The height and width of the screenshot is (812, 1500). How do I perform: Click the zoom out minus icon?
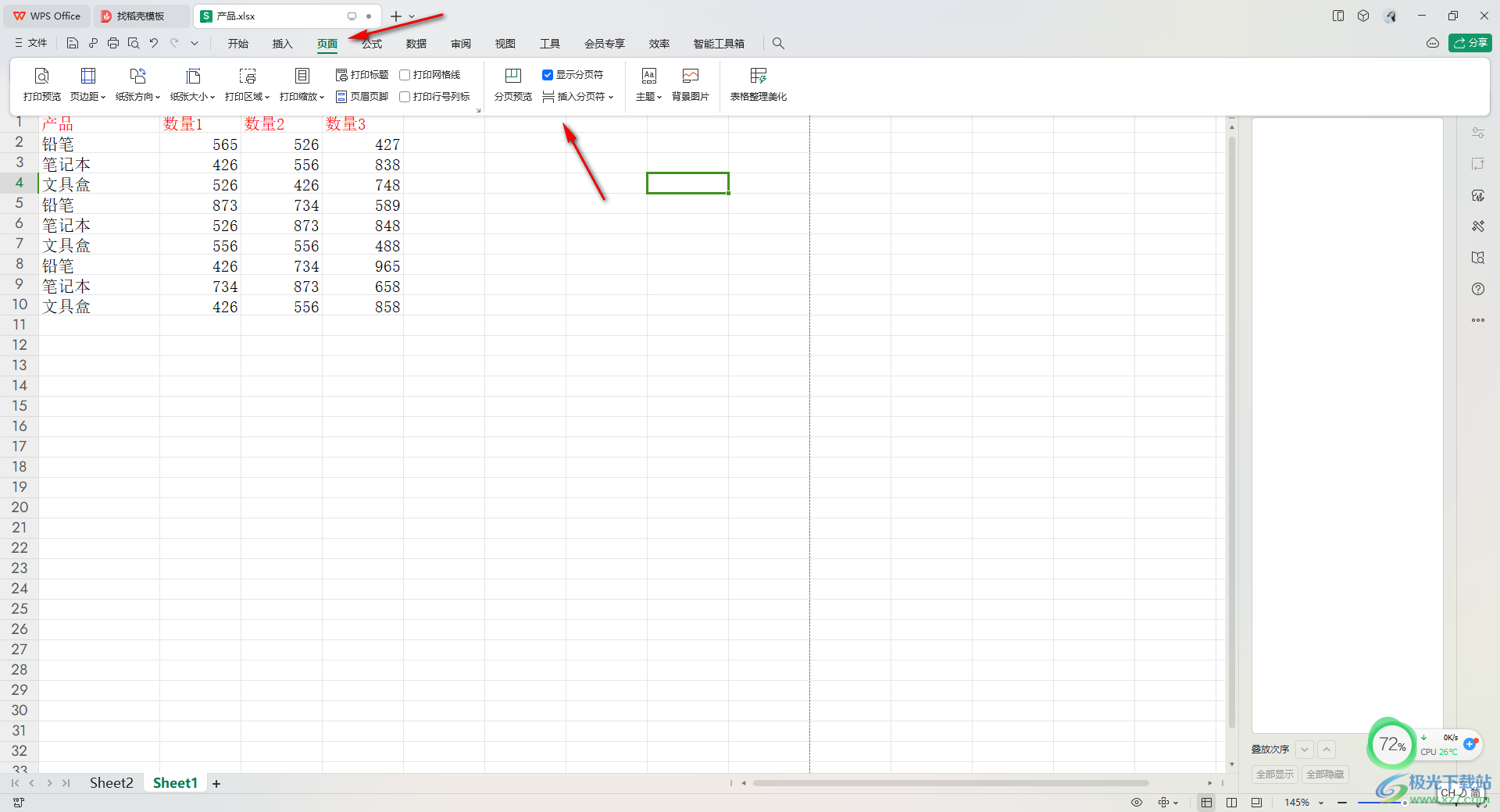[1342, 803]
